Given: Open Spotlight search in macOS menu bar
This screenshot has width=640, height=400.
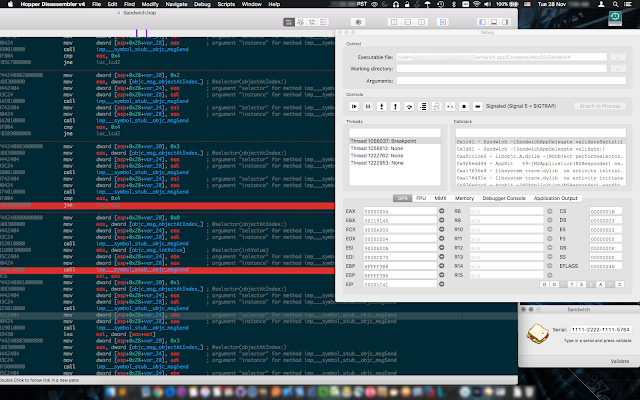Looking at the screenshot, I should tap(615, 4).
